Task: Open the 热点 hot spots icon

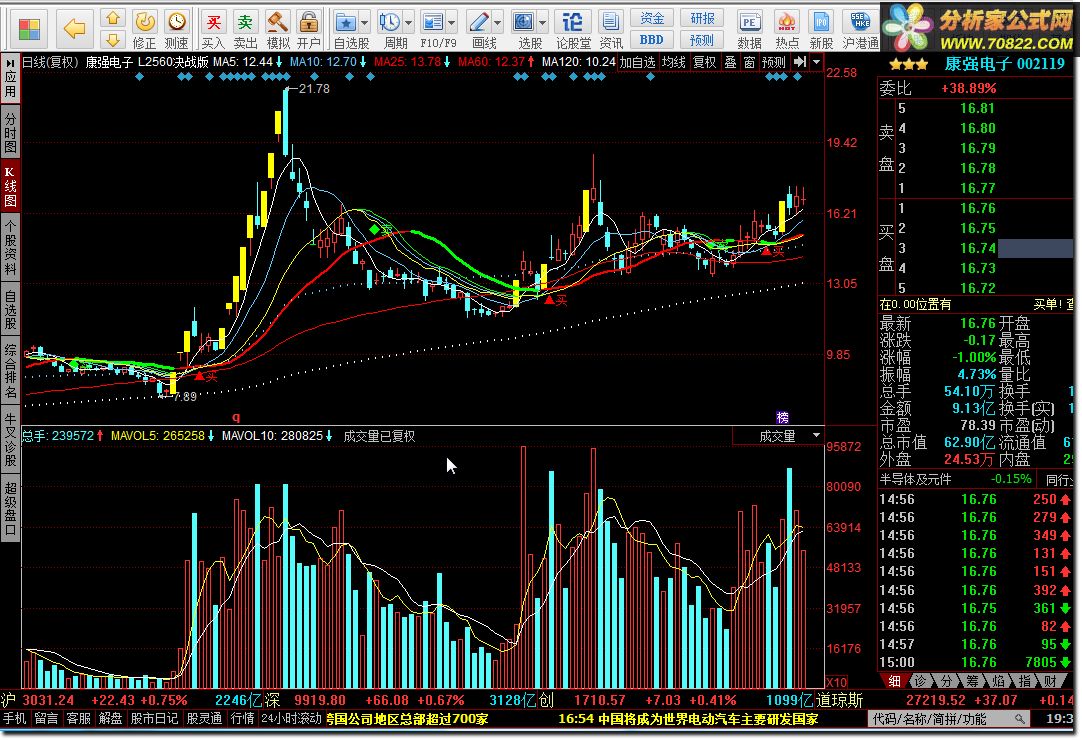Action: tap(787, 28)
